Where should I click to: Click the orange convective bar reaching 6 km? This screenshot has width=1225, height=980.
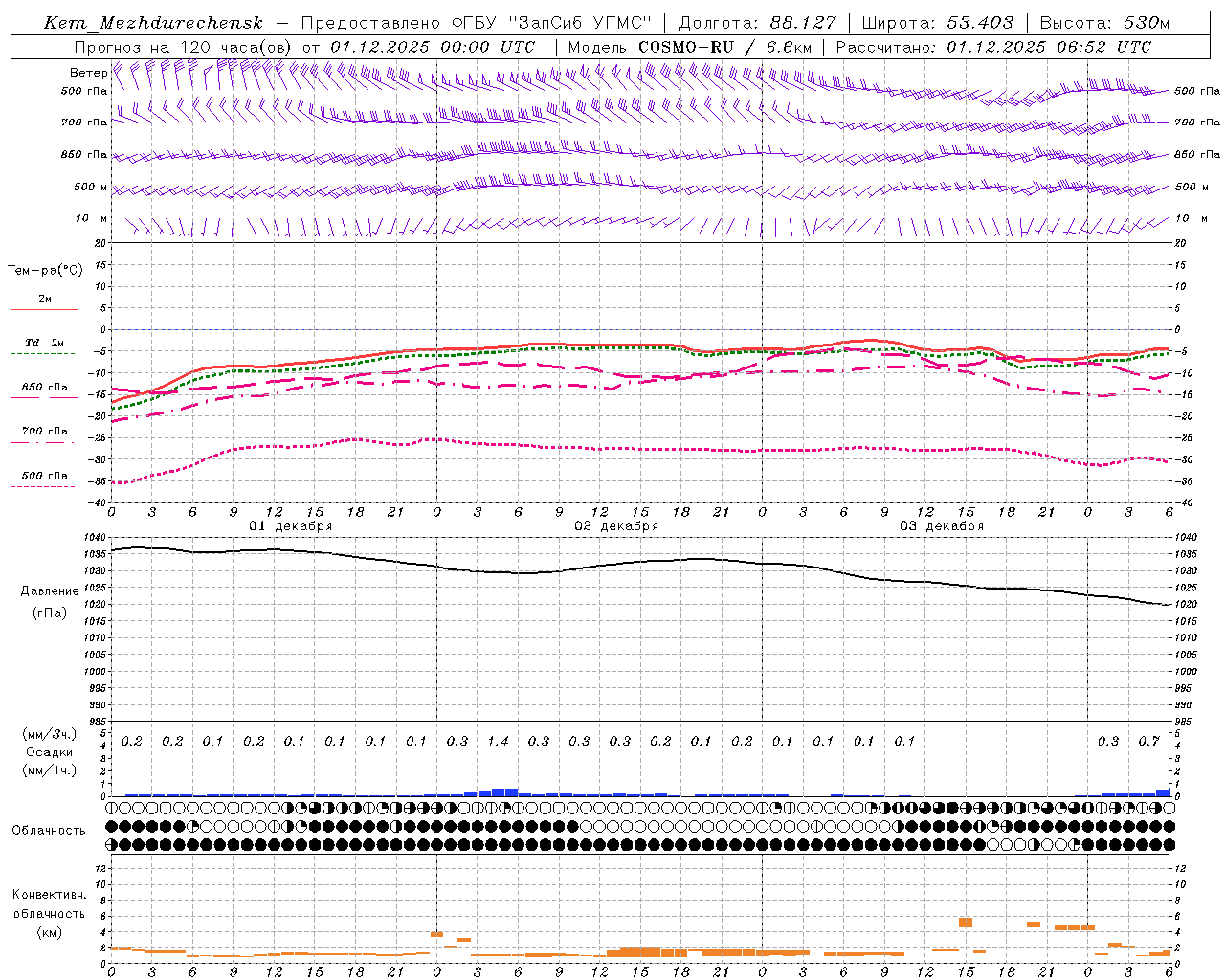pyautogui.click(x=966, y=923)
